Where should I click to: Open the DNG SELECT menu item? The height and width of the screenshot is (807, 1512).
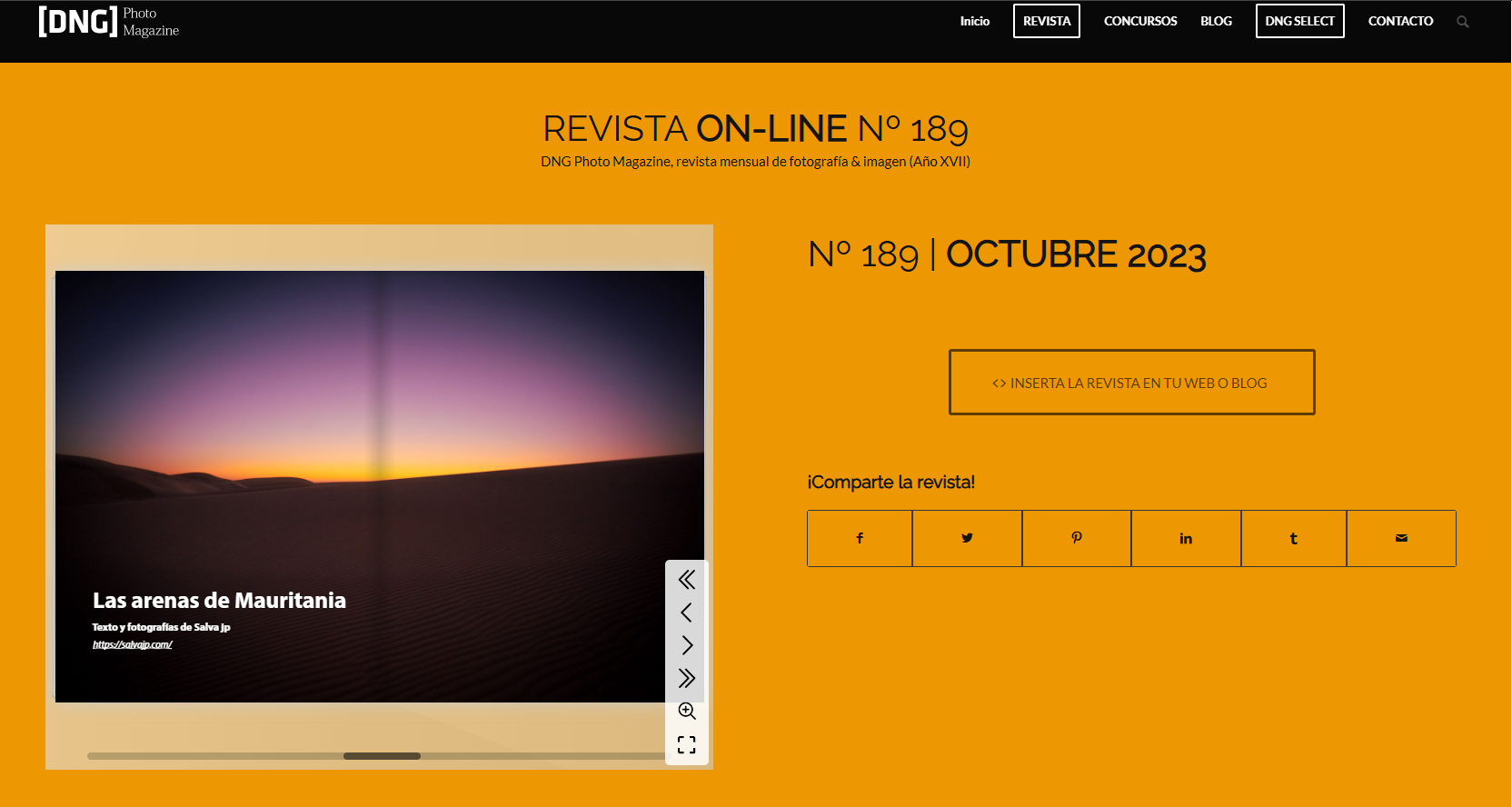[x=1300, y=21]
